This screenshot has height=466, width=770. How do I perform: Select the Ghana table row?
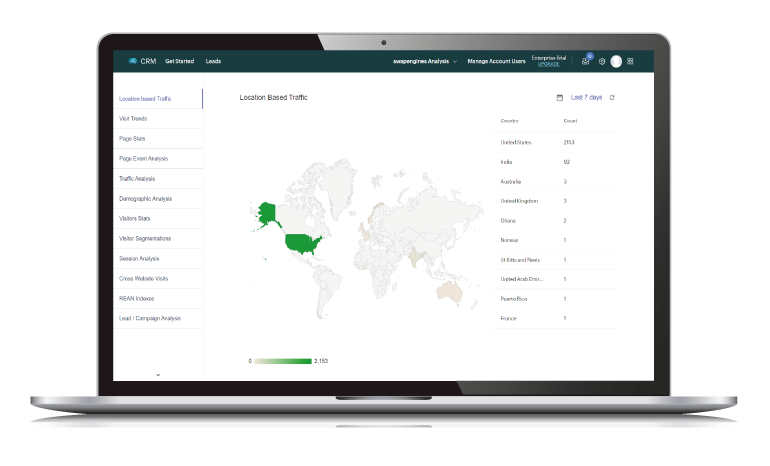coord(554,220)
